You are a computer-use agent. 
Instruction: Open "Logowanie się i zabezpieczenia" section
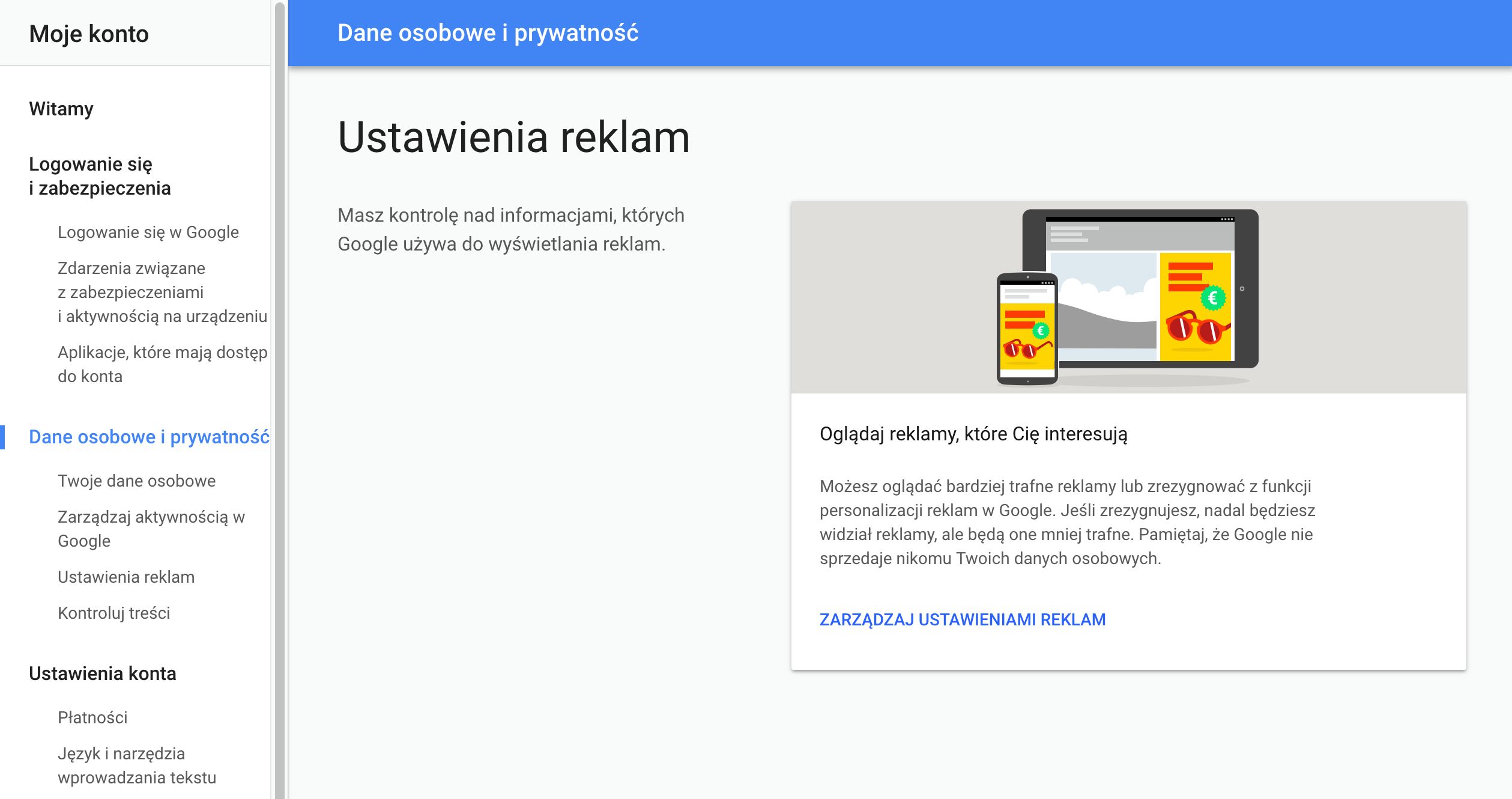tap(99, 175)
